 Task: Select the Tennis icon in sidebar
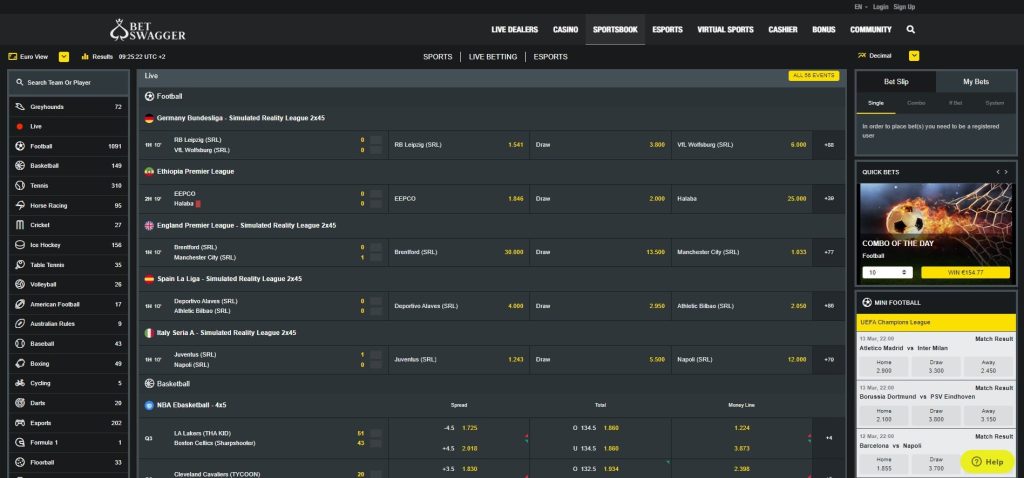(20, 185)
